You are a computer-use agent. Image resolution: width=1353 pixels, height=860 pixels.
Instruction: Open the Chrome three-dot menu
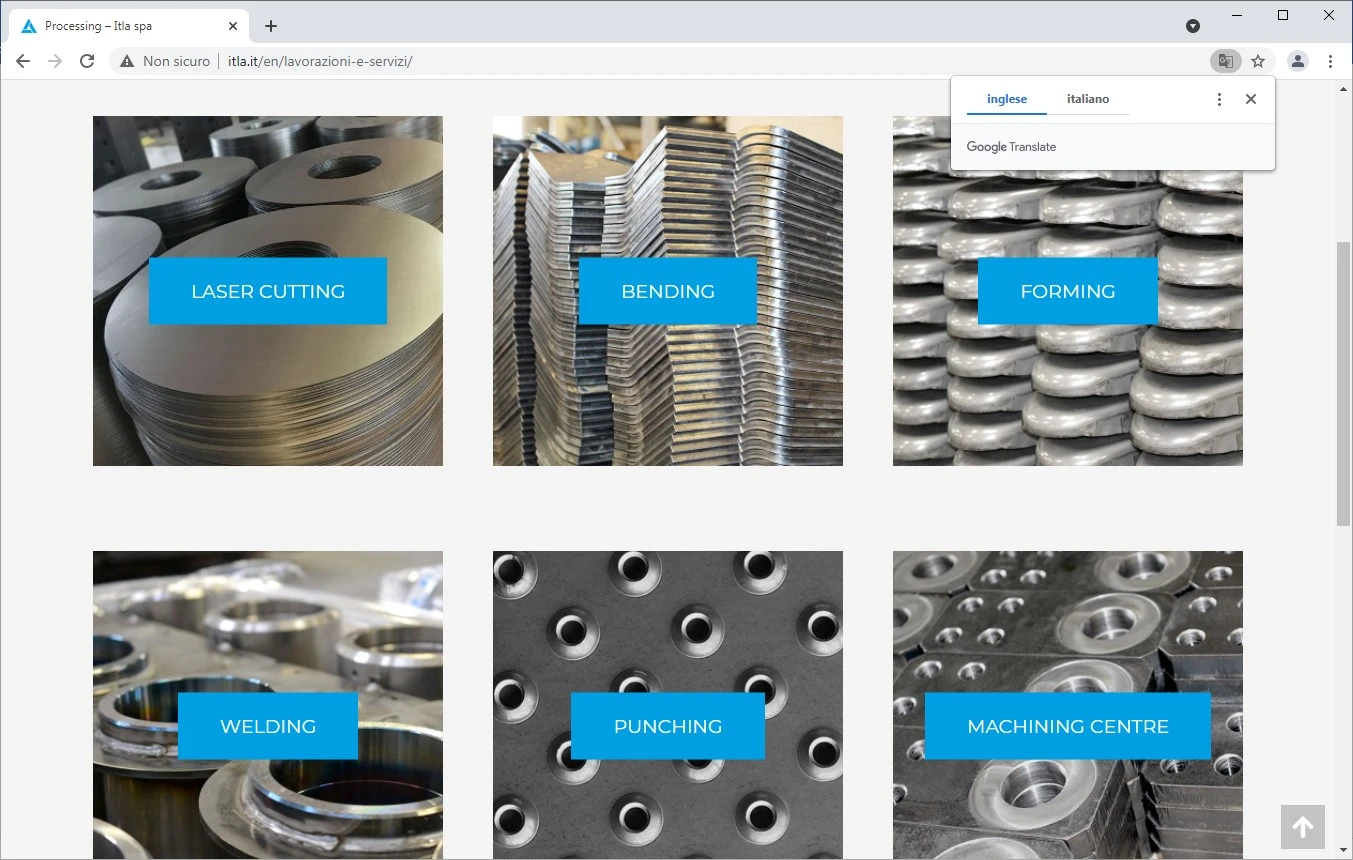(1330, 61)
